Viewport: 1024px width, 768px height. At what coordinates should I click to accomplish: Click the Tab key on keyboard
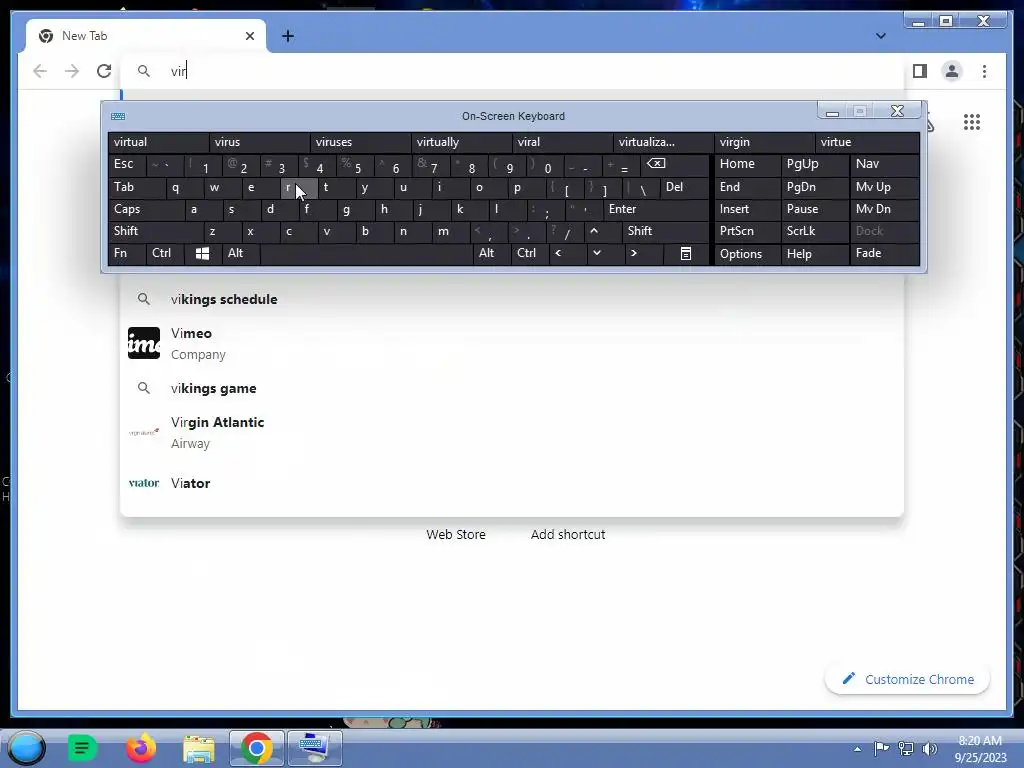(136, 187)
